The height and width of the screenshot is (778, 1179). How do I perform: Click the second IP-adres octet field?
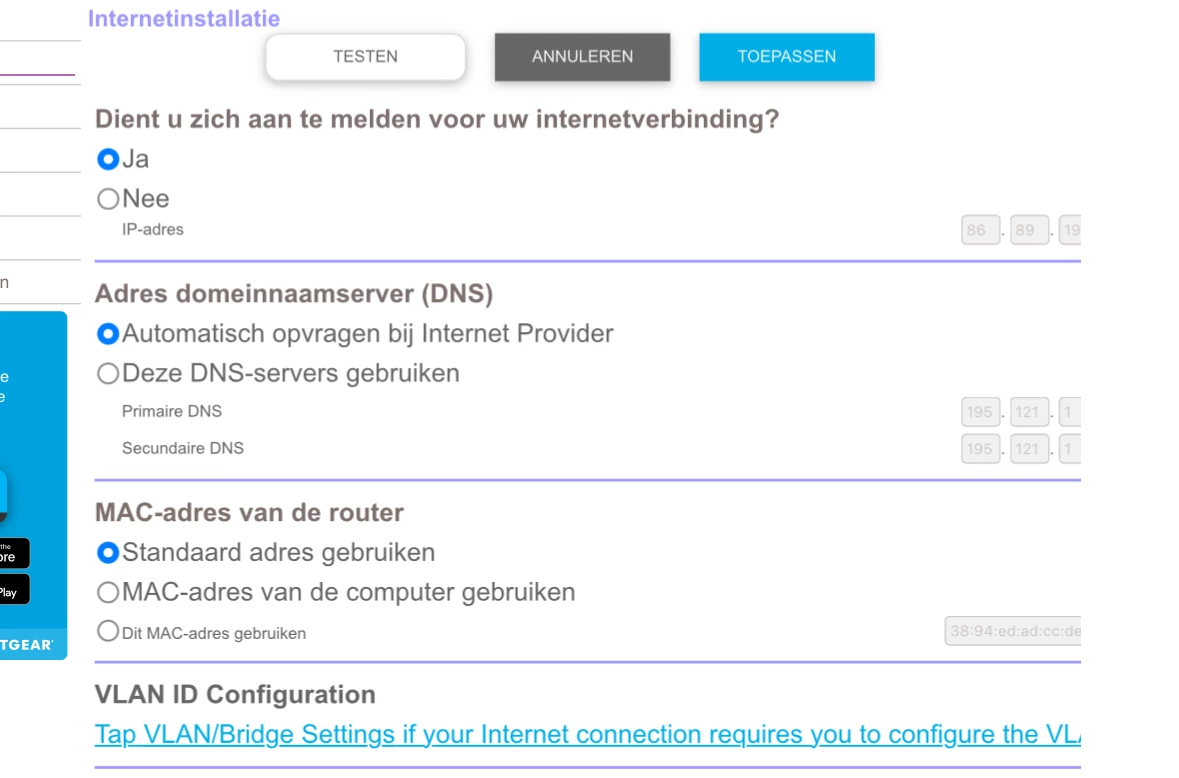[x=1029, y=231]
